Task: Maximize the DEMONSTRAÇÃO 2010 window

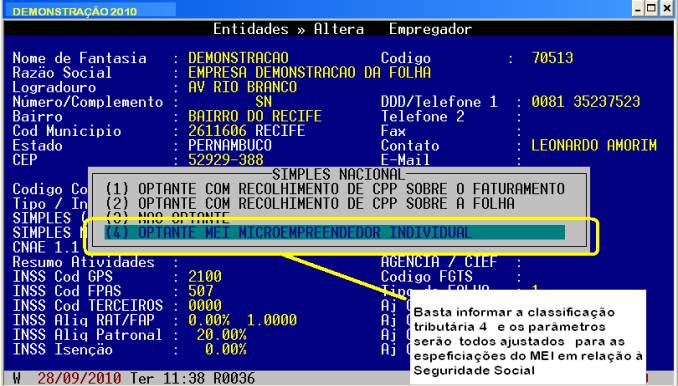Action: pos(651,8)
